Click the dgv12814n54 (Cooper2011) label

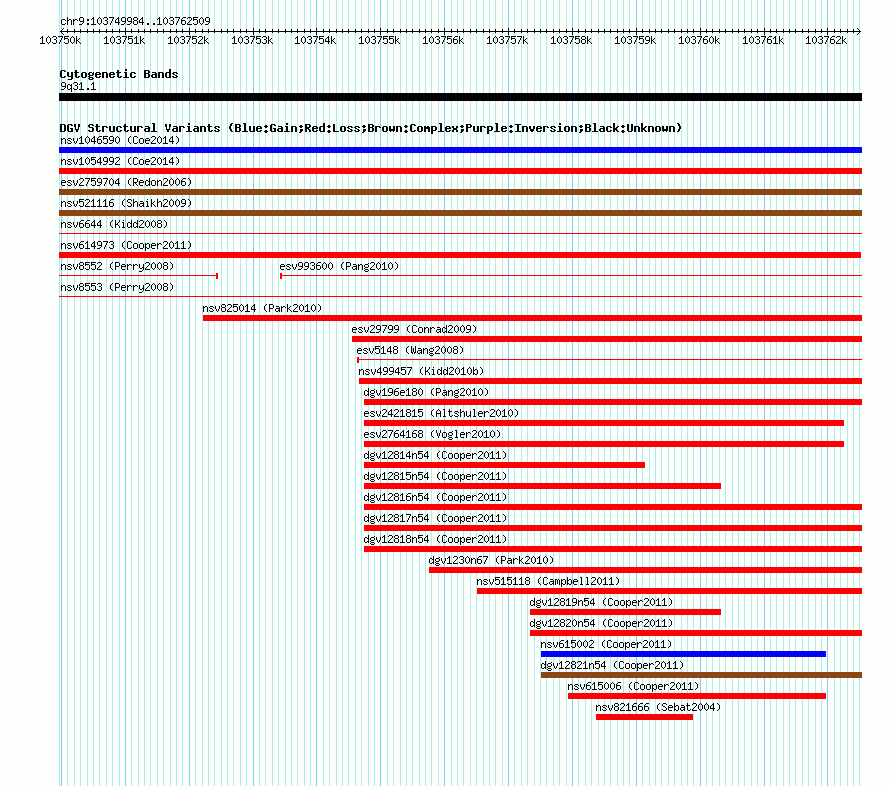pos(435,455)
